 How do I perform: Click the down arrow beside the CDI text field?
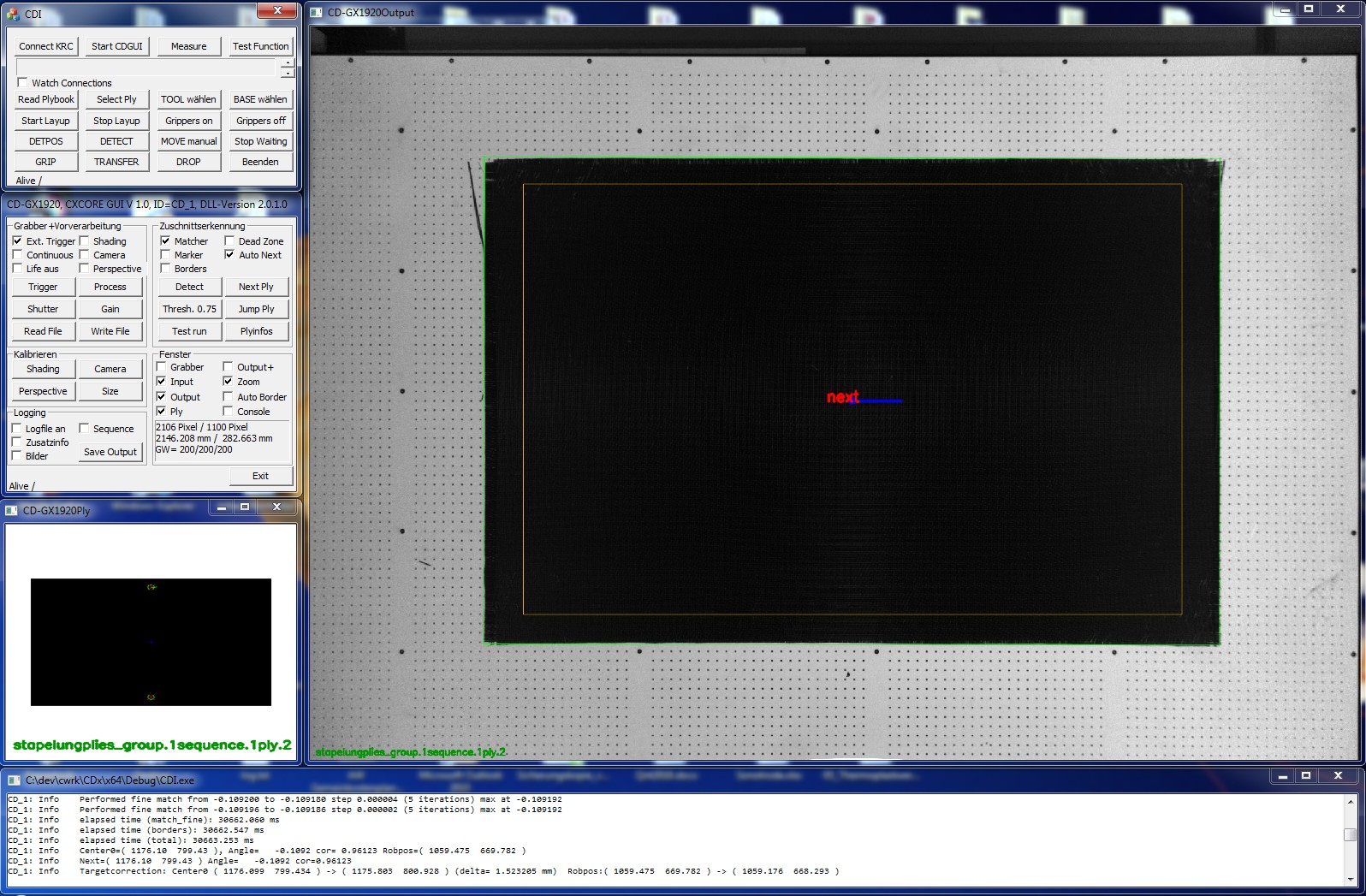coord(288,73)
